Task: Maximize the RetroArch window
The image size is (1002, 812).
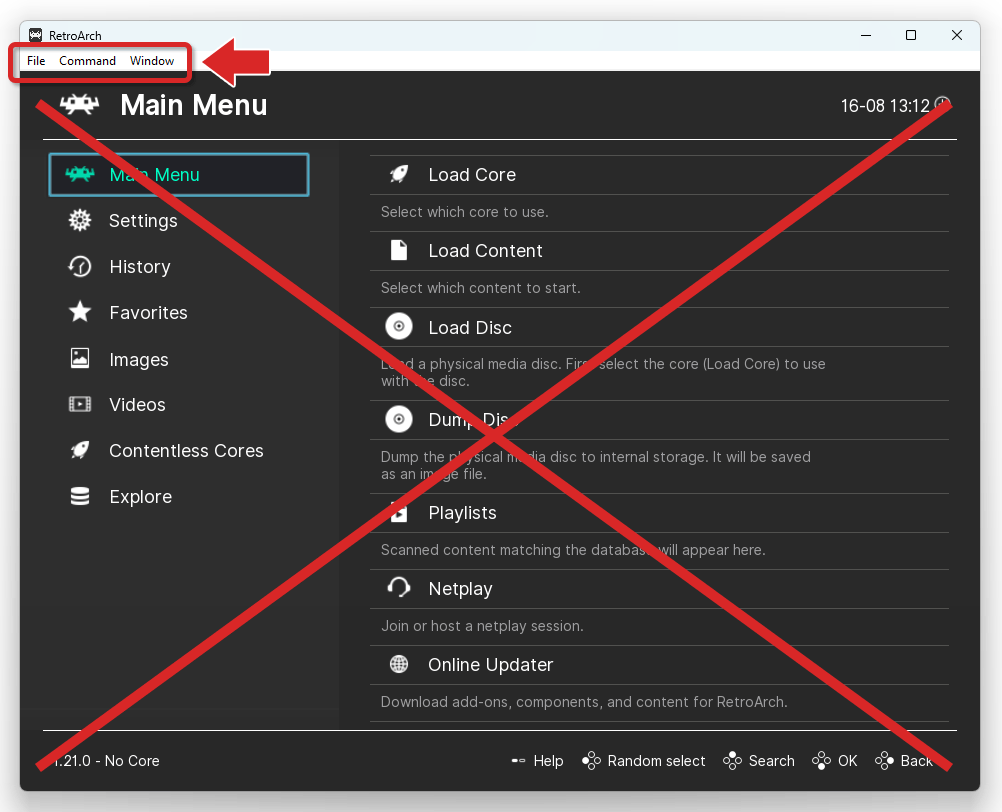Action: [x=911, y=35]
